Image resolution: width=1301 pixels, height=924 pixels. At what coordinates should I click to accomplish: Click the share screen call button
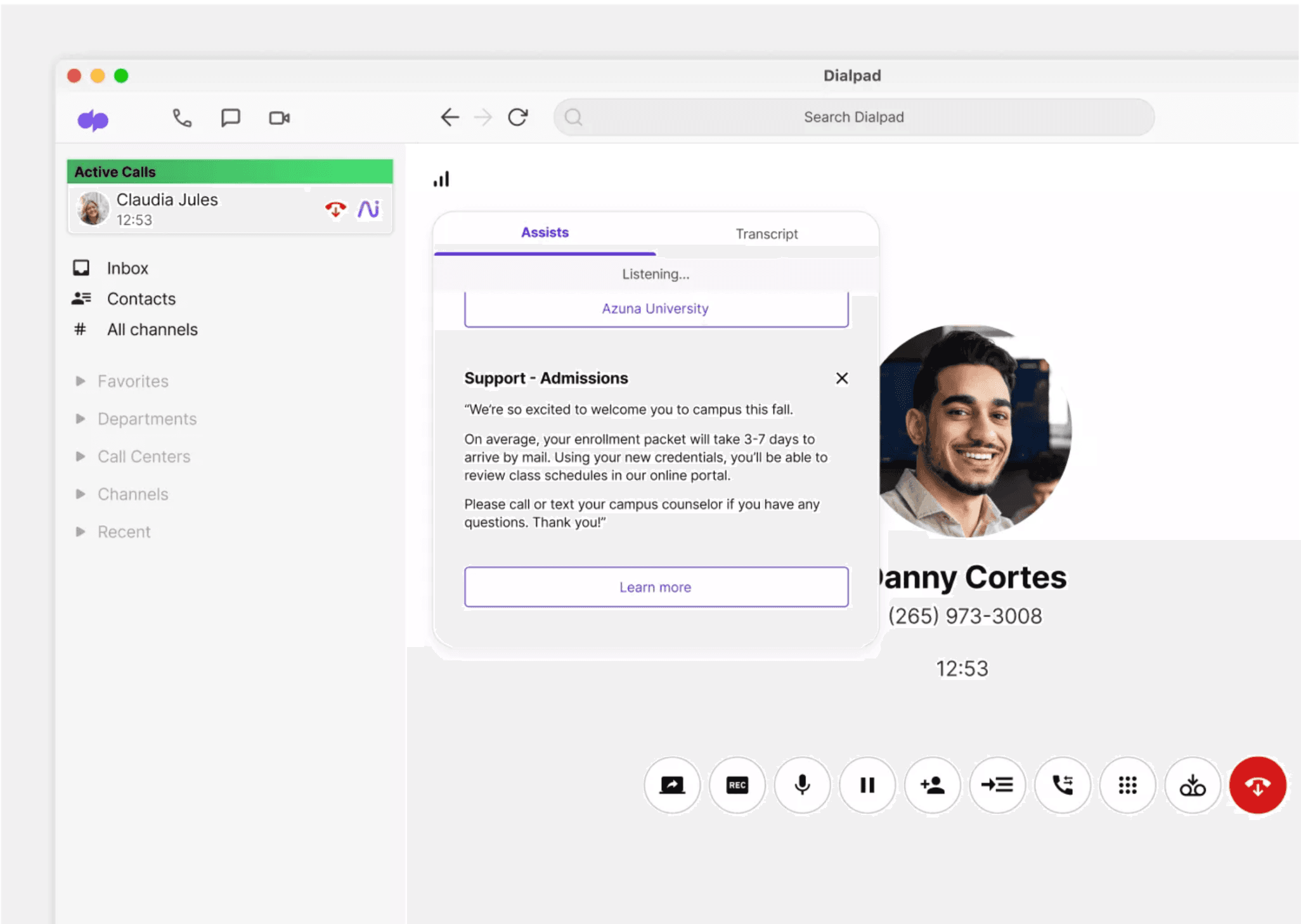pos(672,785)
